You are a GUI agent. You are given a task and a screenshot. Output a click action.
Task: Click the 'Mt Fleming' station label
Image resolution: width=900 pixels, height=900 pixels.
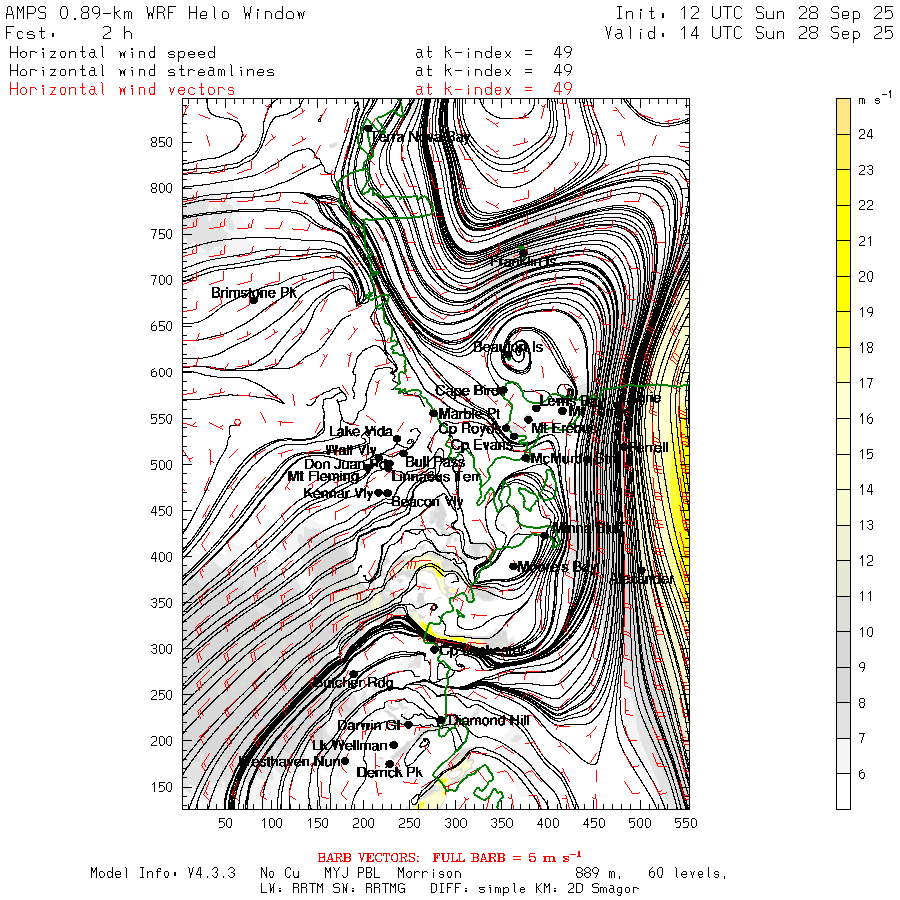click(x=323, y=476)
